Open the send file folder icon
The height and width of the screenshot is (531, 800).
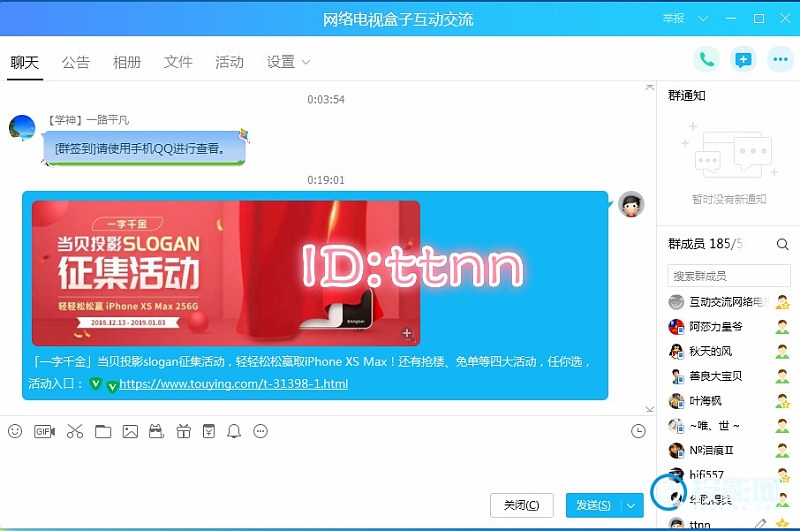[x=103, y=432]
